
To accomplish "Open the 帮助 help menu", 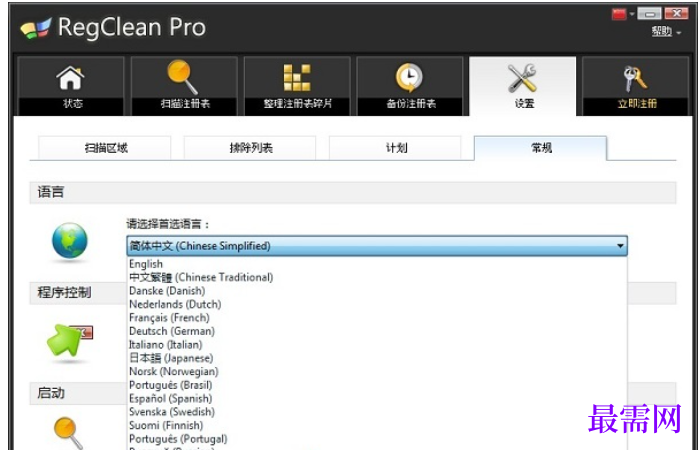I will point(666,31).
